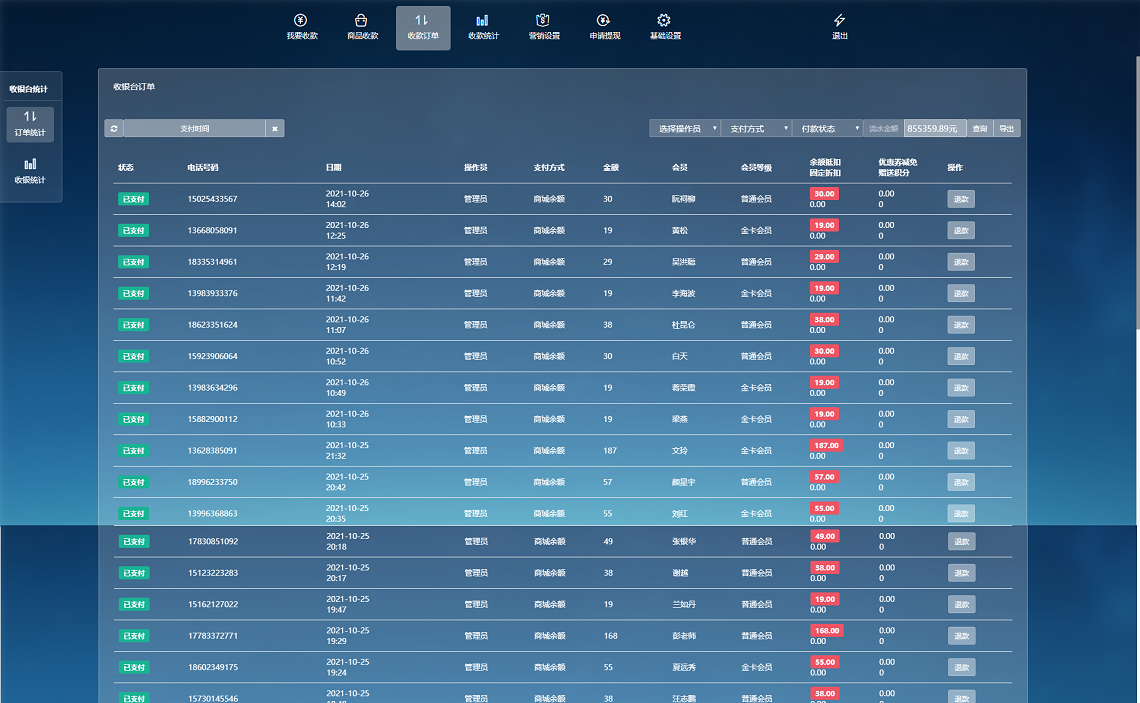Click the 导出 export button
The width and height of the screenshot is (1140, 703).
point(1006,128)
